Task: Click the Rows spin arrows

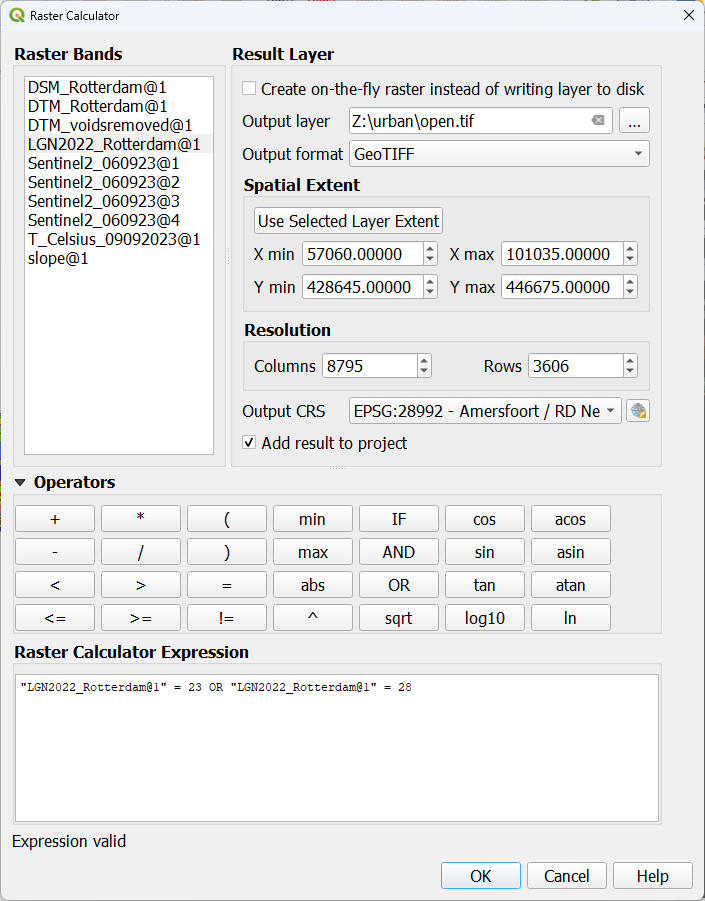Action: [630, 365]
